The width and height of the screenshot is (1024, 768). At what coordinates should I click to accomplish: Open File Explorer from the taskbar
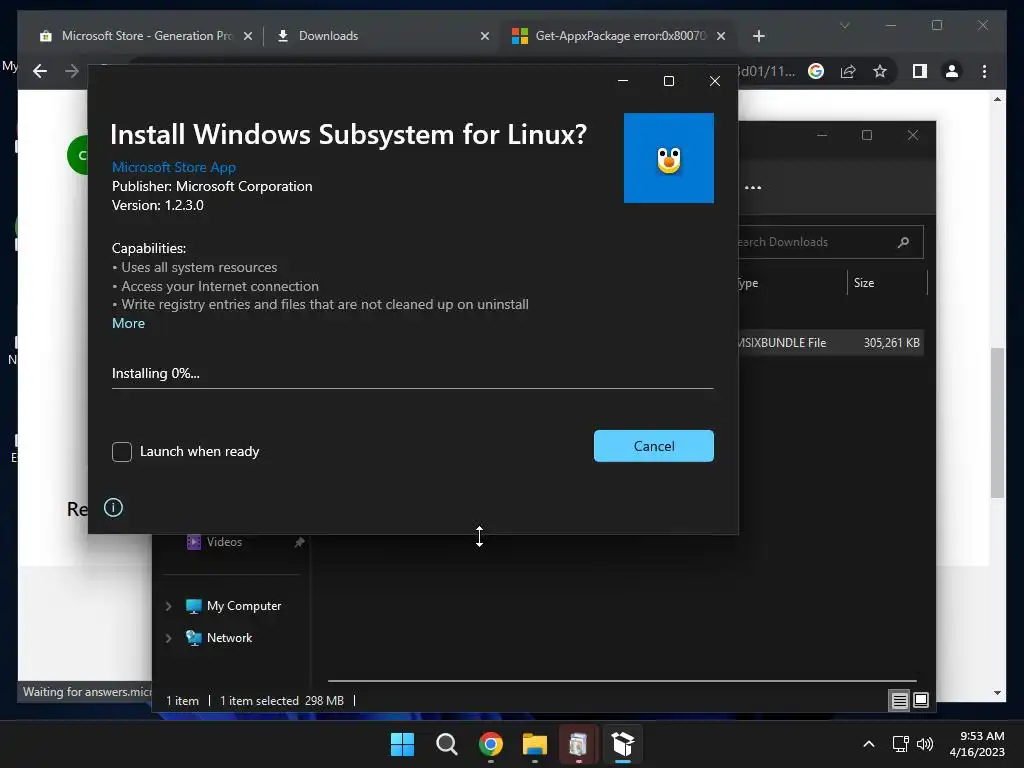535,744
